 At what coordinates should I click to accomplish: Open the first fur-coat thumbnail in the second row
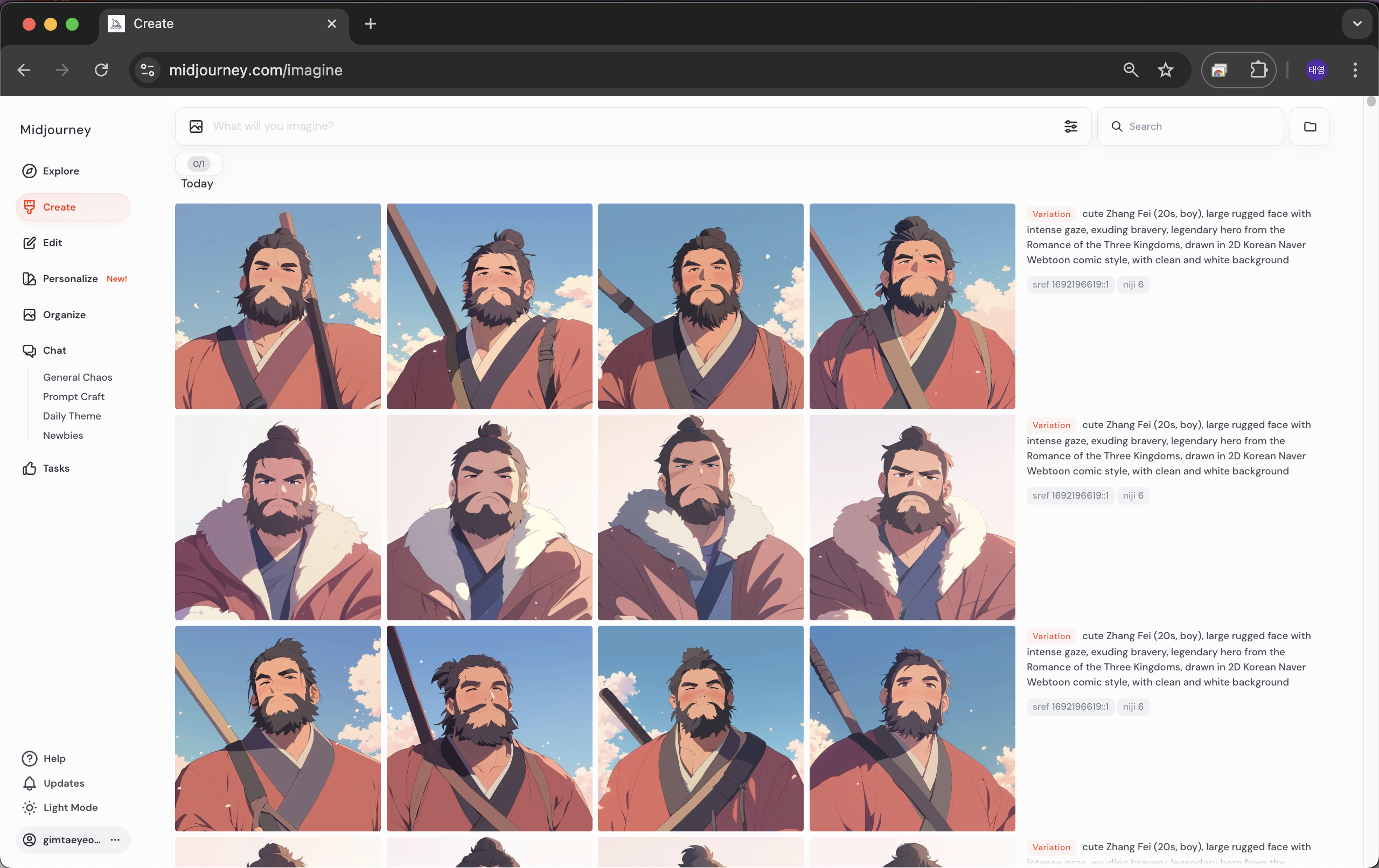pos(278,517)
